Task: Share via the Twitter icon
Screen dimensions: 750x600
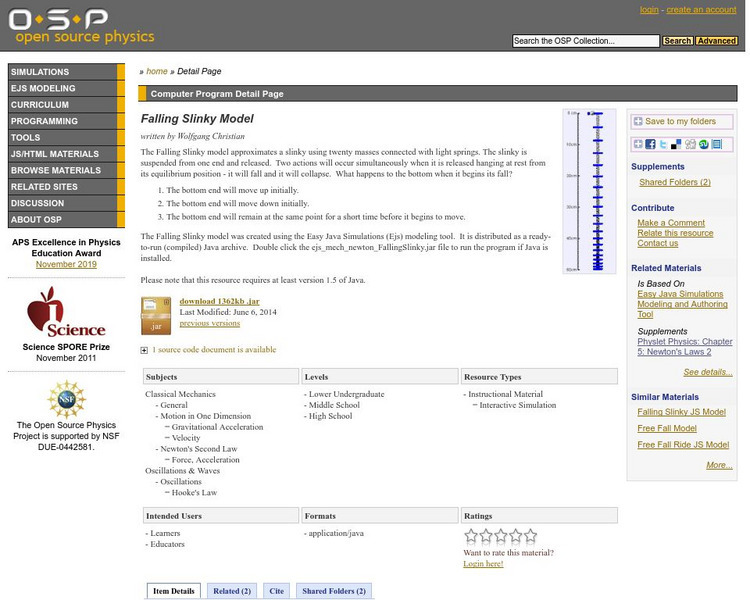Action: (x=663, y=144)
